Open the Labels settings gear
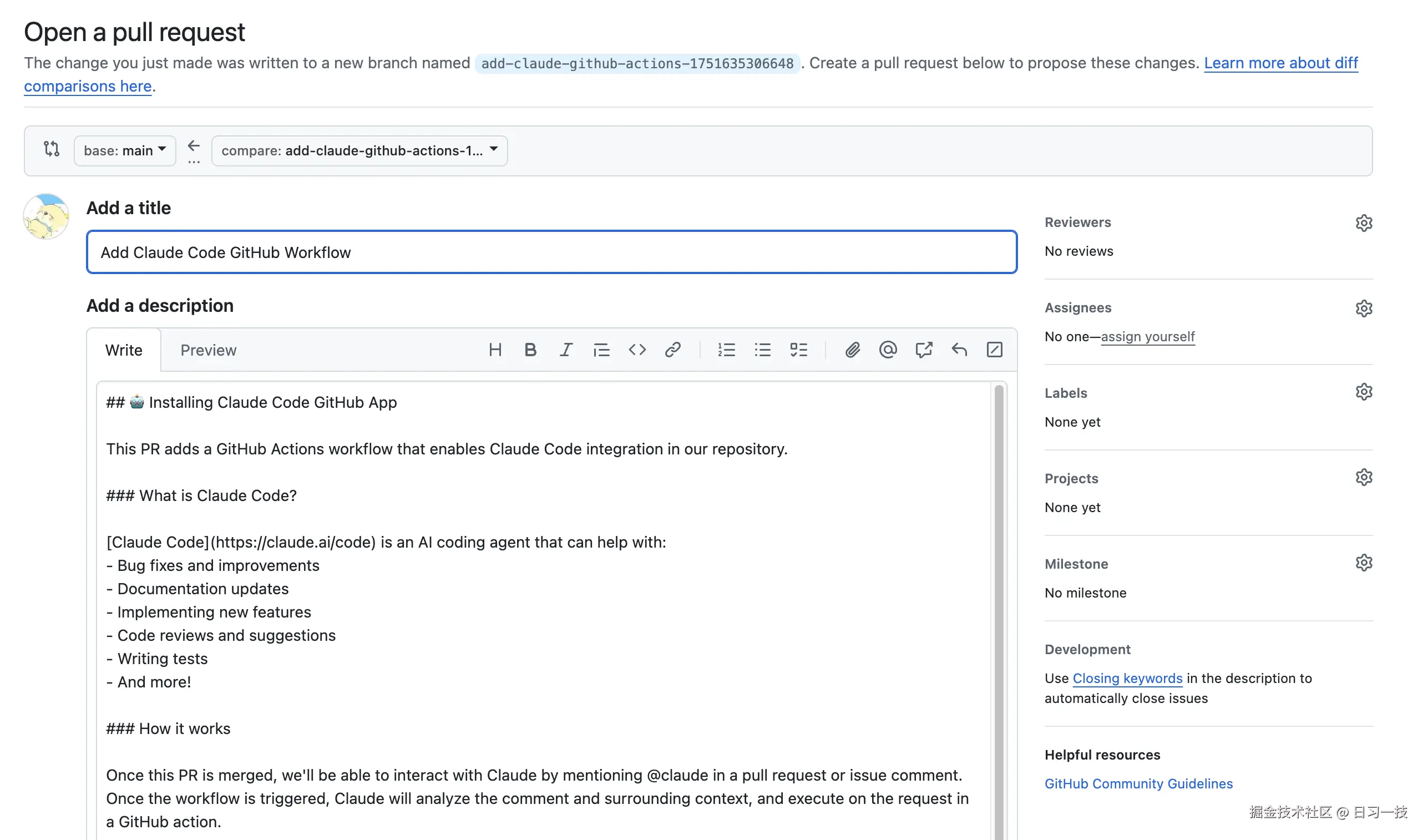This screenshot has width=1428, height=840. 1364,392
